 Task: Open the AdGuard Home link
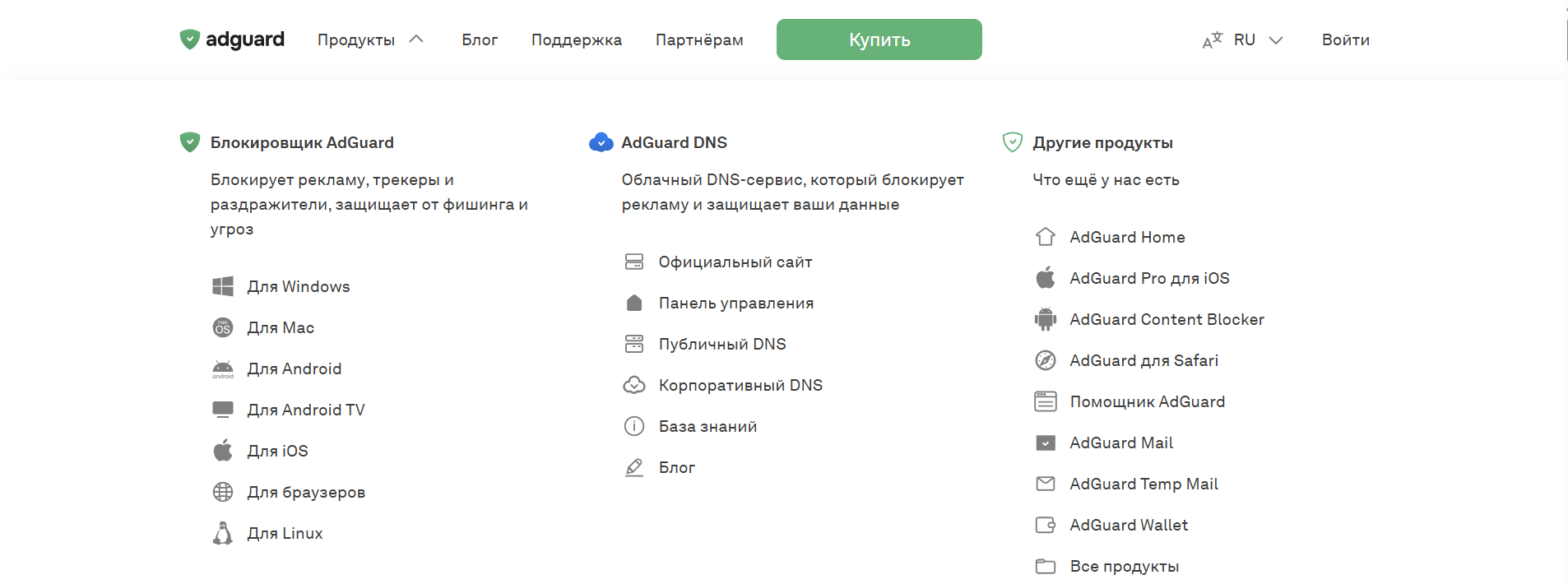point(1128,237)
